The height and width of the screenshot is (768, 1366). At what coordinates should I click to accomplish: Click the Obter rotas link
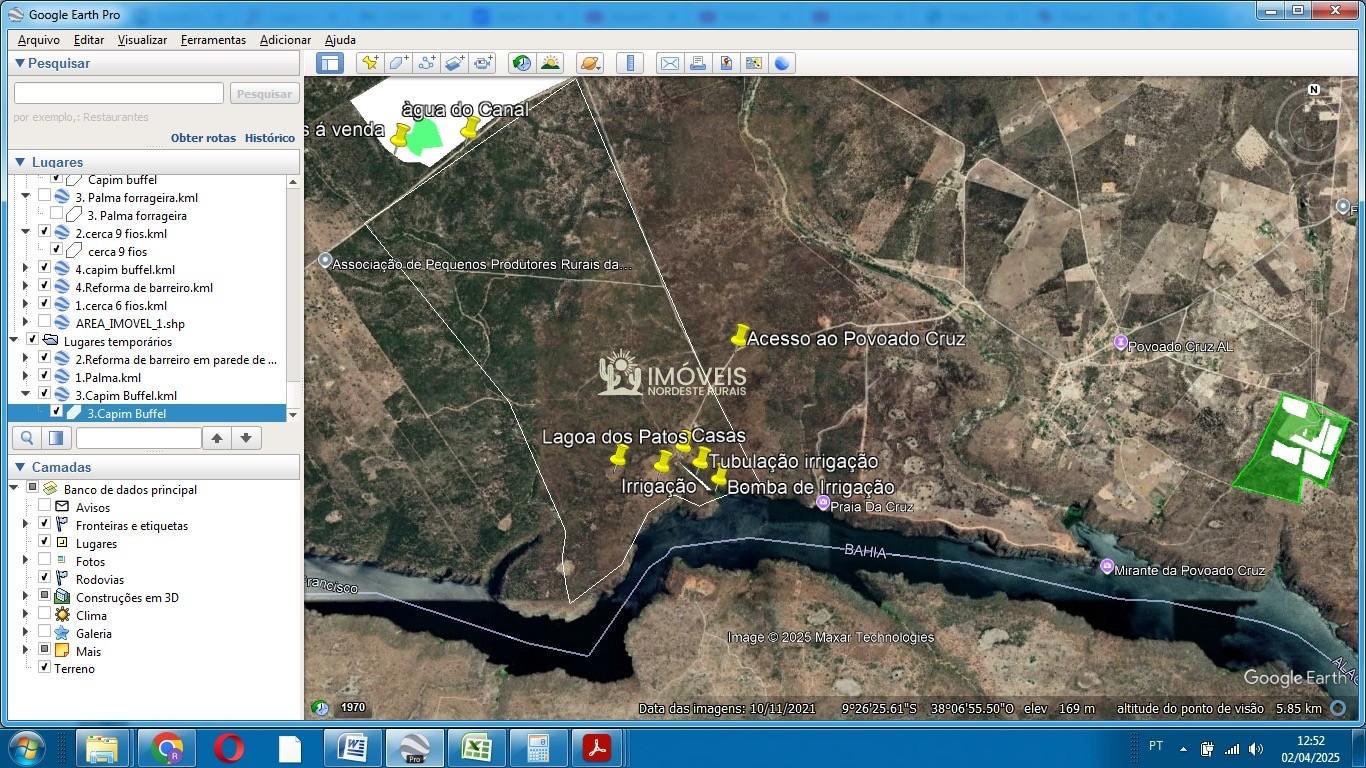click(203, 138)
